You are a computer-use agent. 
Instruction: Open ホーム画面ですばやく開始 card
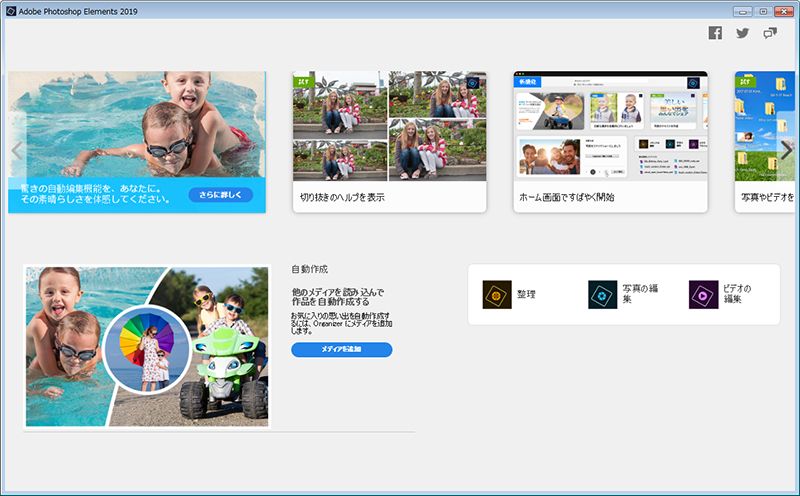click(x=610, y=142)
